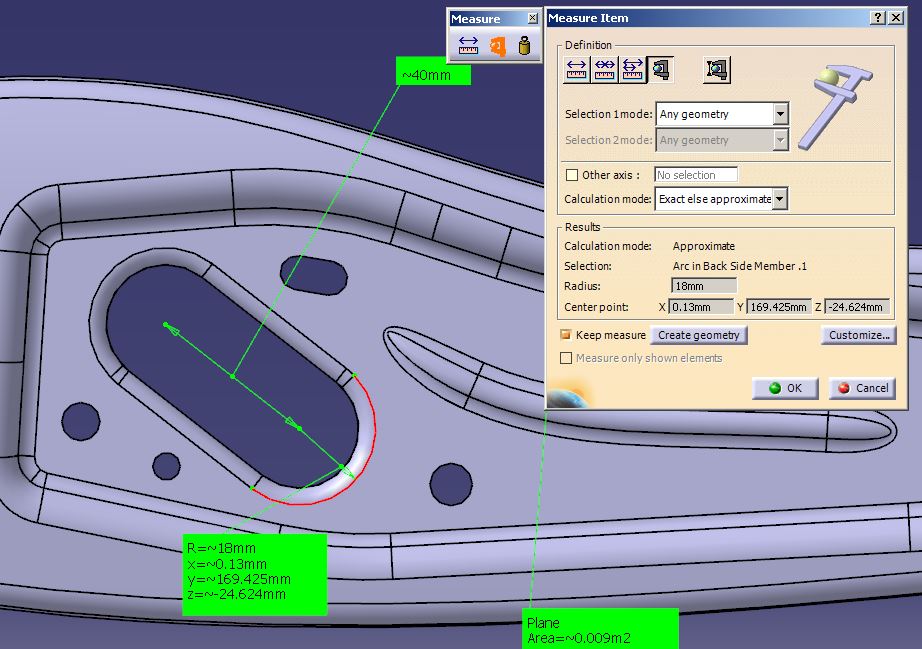Click the Measure Thickness icon in Definition

point(718,69)
